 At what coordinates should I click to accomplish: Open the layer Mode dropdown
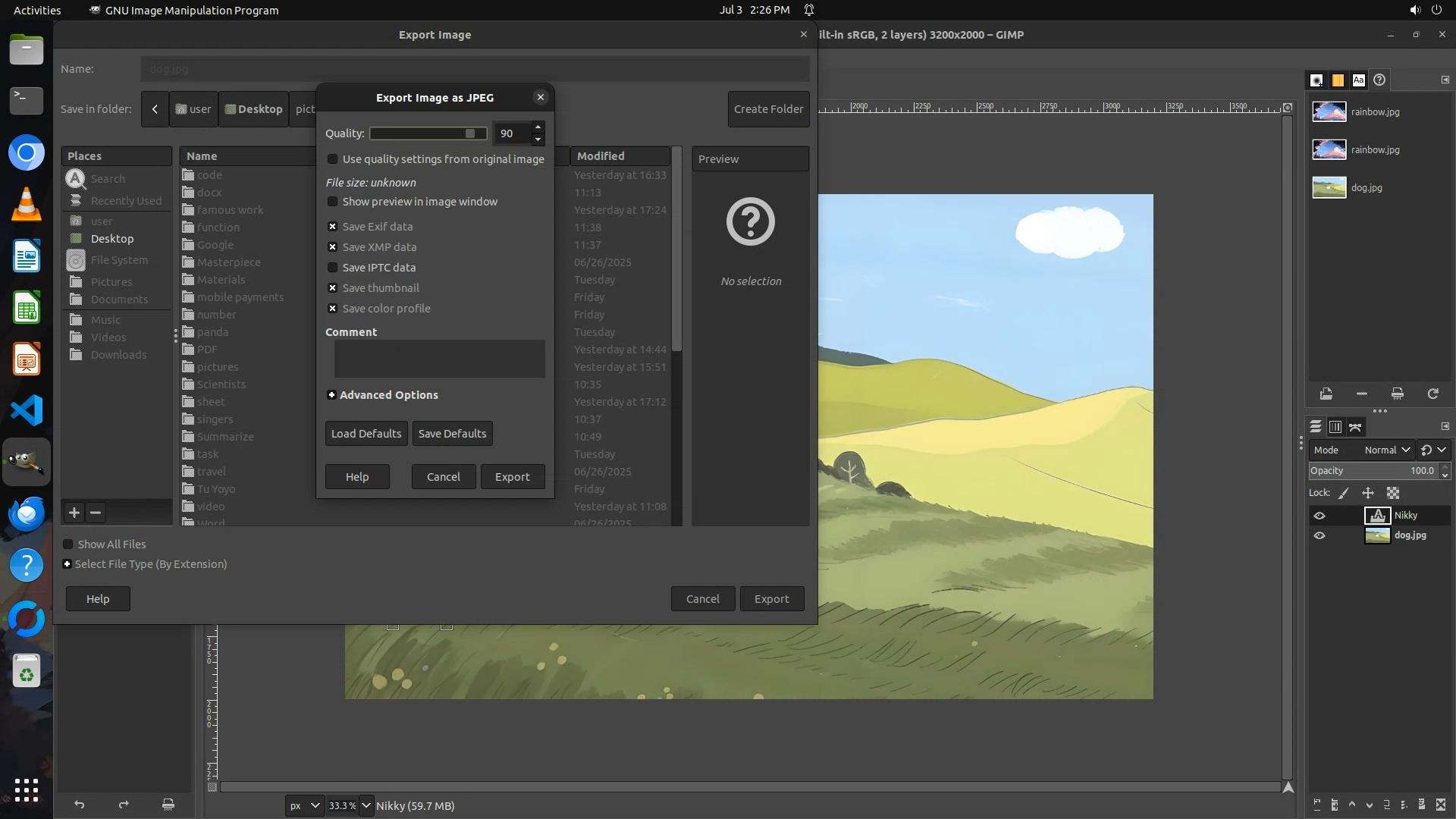click(1386, 450)
